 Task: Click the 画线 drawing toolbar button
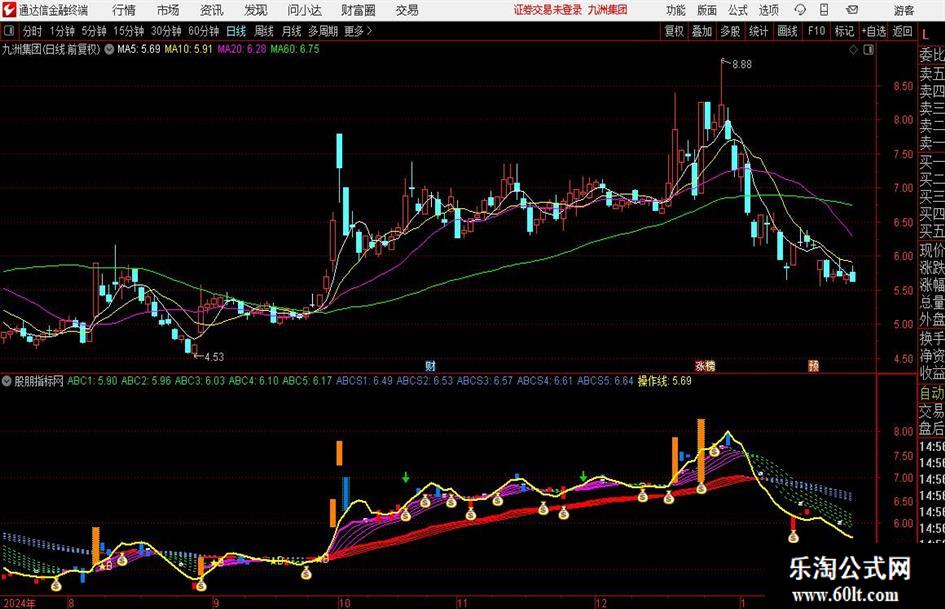coord(787,31)
